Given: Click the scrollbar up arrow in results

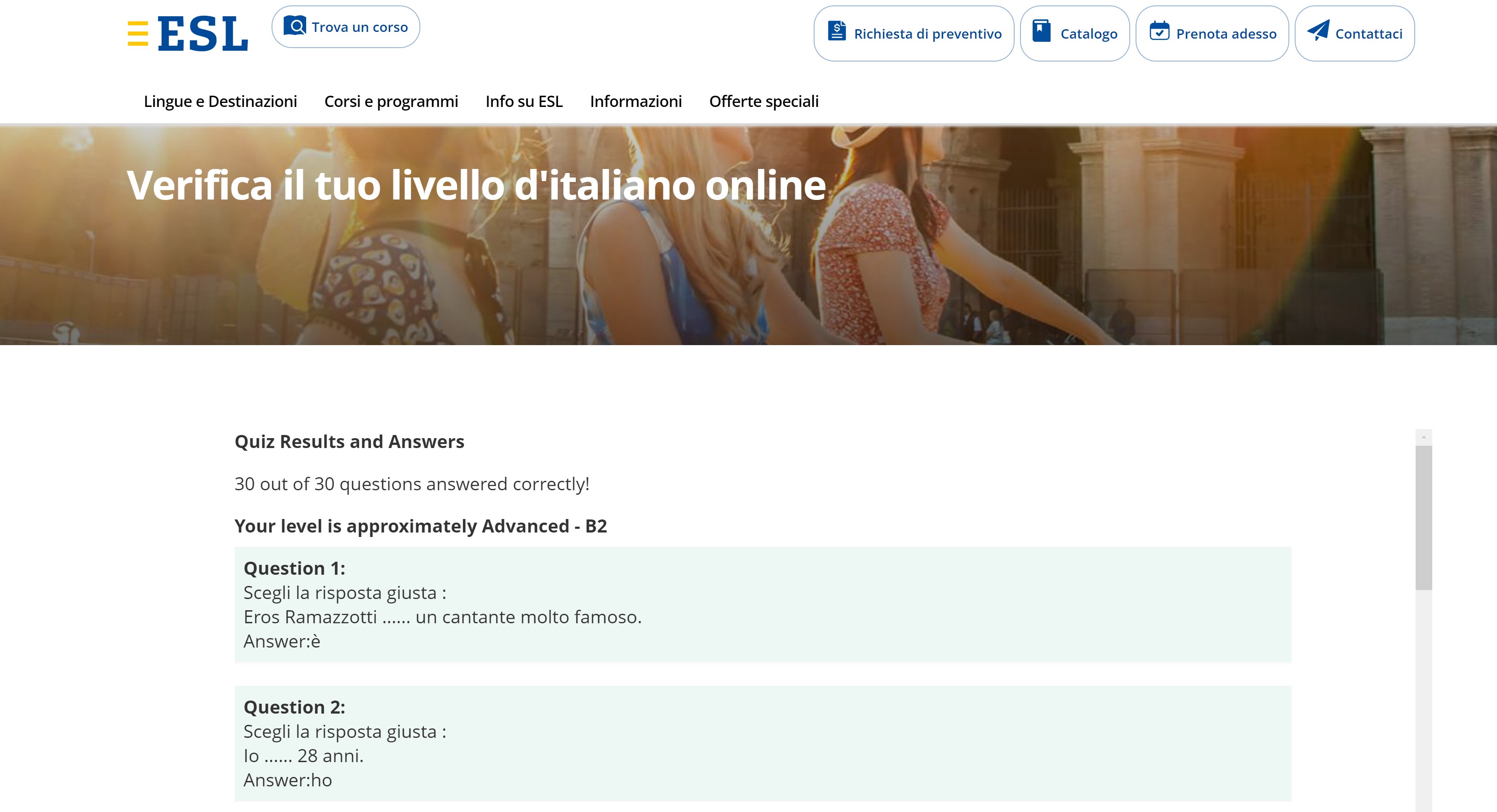Looking at the screenshot, I should pyautogui.click(x=1423, y=437).
